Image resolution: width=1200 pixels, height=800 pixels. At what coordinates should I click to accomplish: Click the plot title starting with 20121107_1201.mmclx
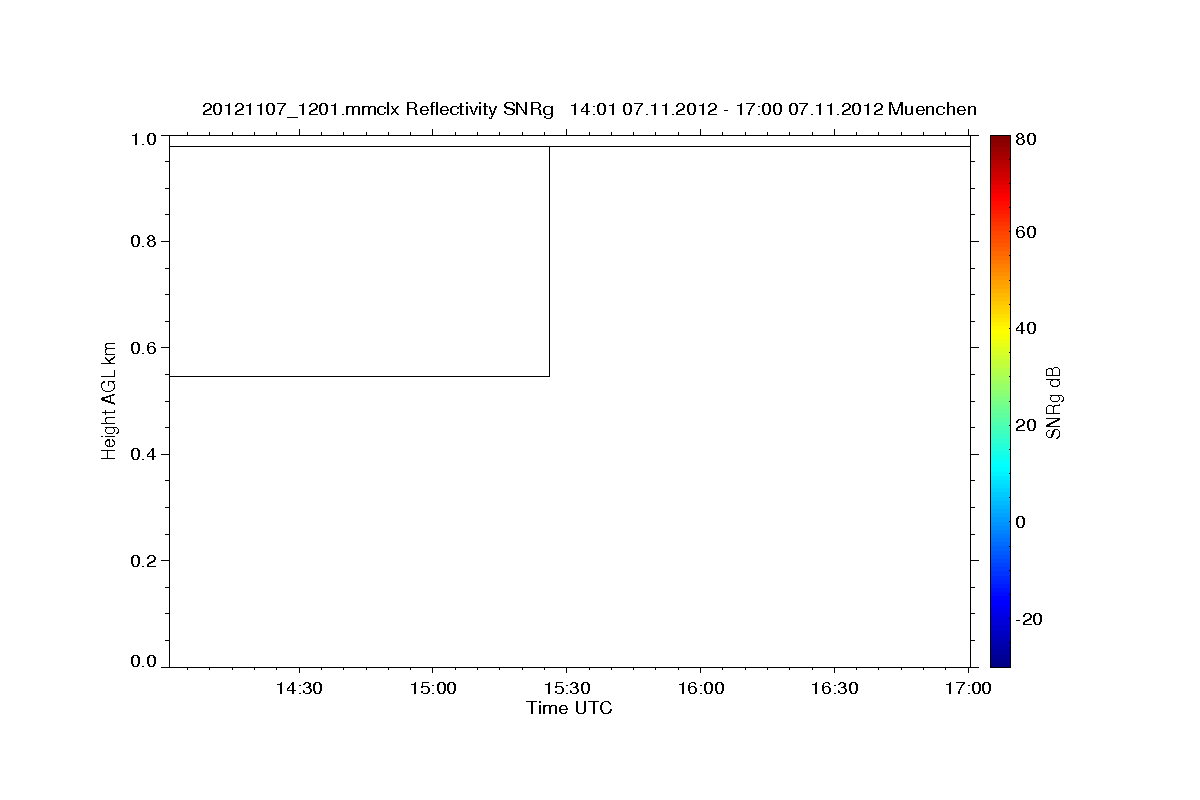[x=589, y=109]
